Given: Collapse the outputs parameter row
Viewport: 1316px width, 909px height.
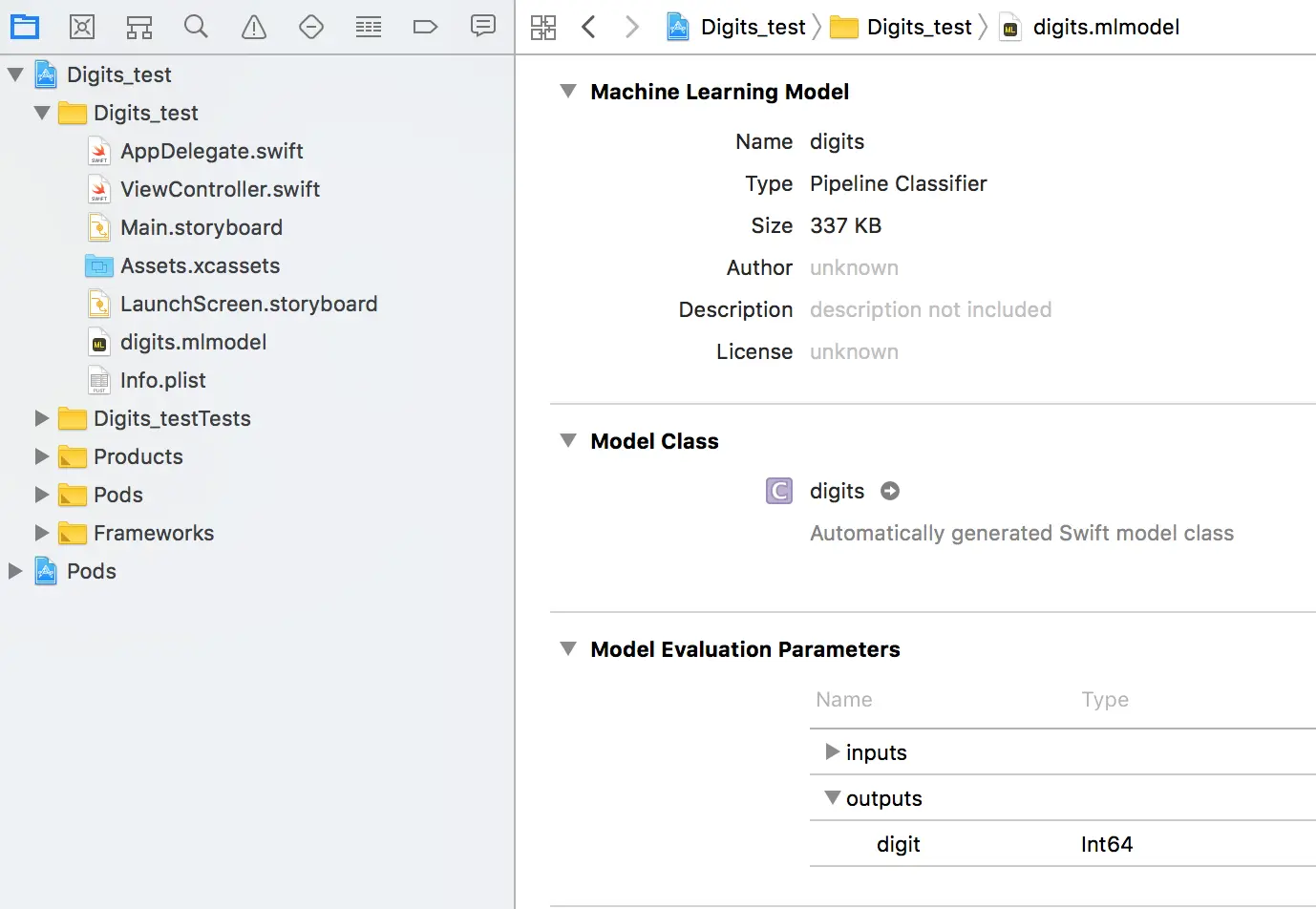Looking at the screenshot, I should pyautogui.click(x=833, y=797).
